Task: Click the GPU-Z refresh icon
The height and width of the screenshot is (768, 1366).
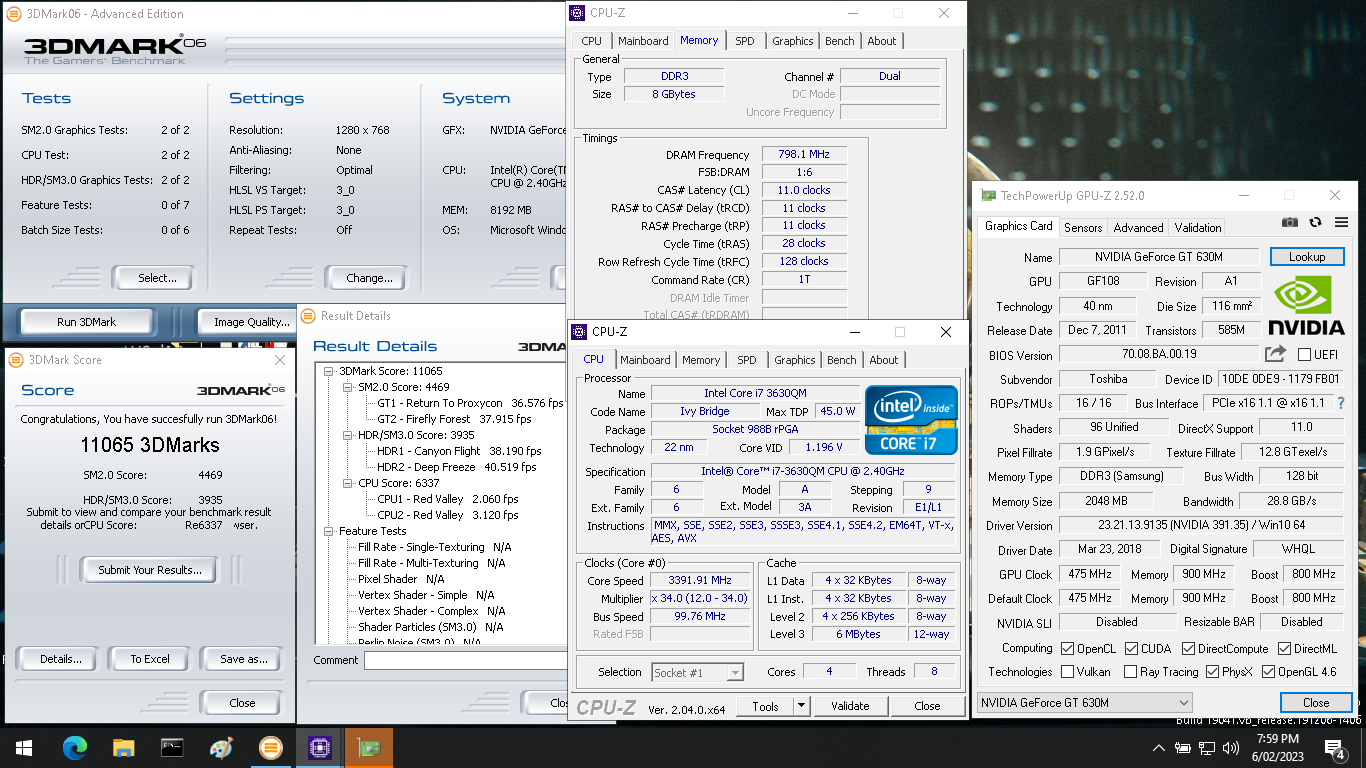Action: click(x=1316, y=222)
